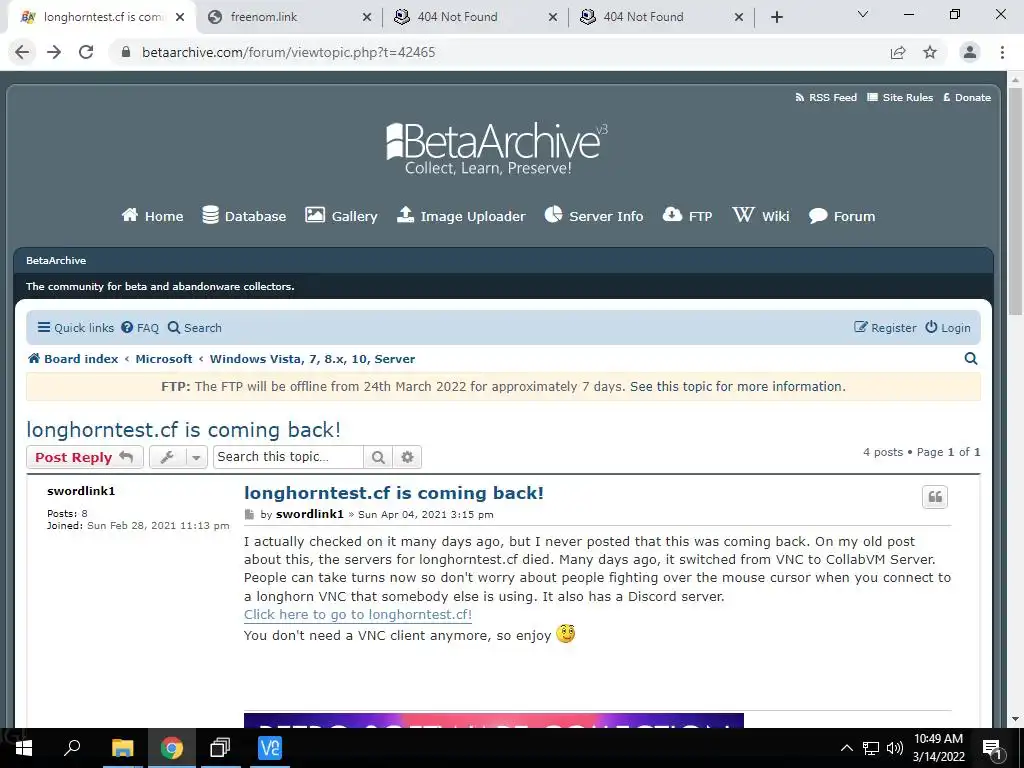This screenshot has height=768, width=1024.
Task: Click the address bar URL
Action: [289, 52]
